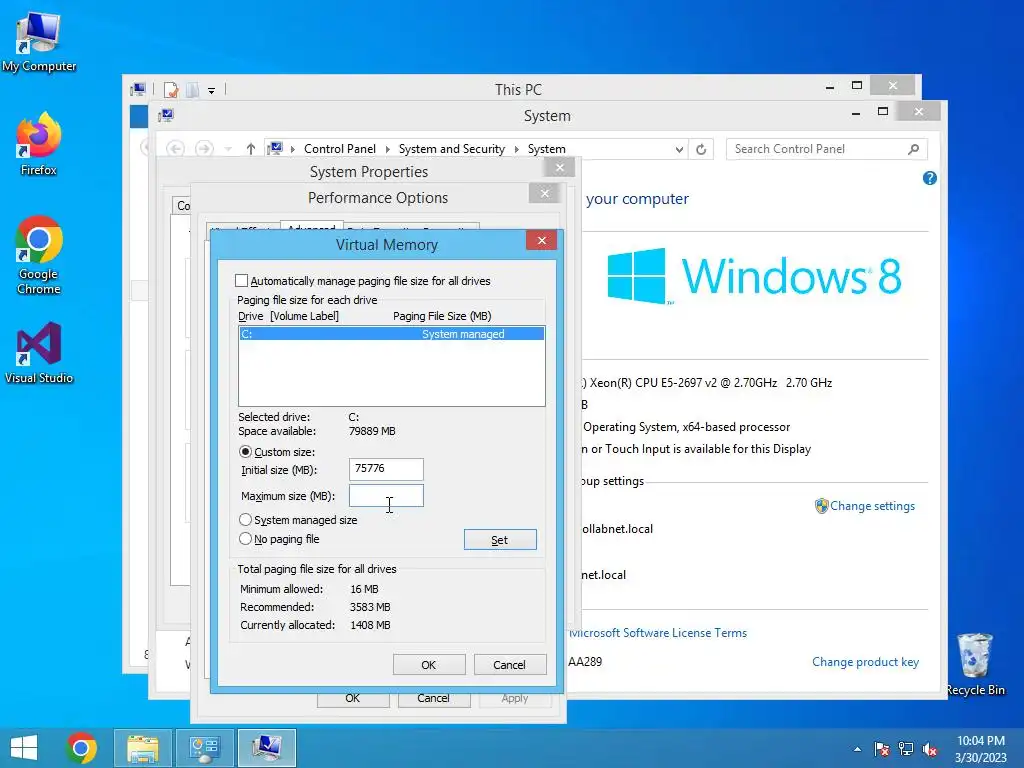This screenshot has width=1024, height=768.
Task: Click the network icon in system tray
Action: (905, 749)
